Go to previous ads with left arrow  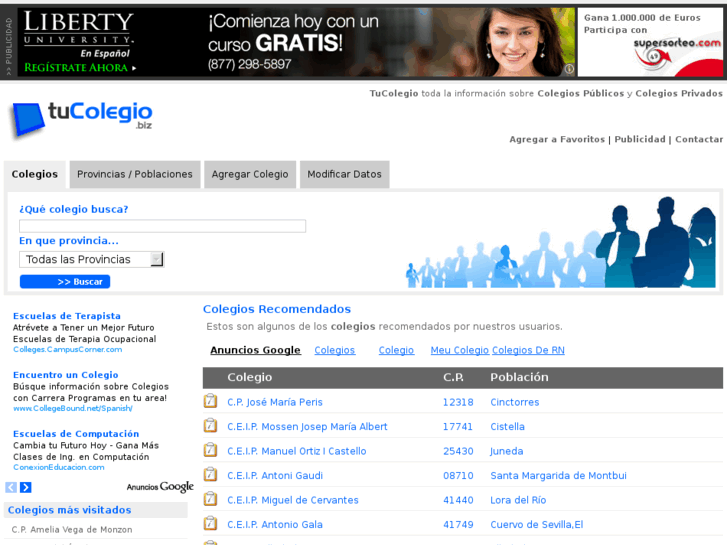pos(11,487)
